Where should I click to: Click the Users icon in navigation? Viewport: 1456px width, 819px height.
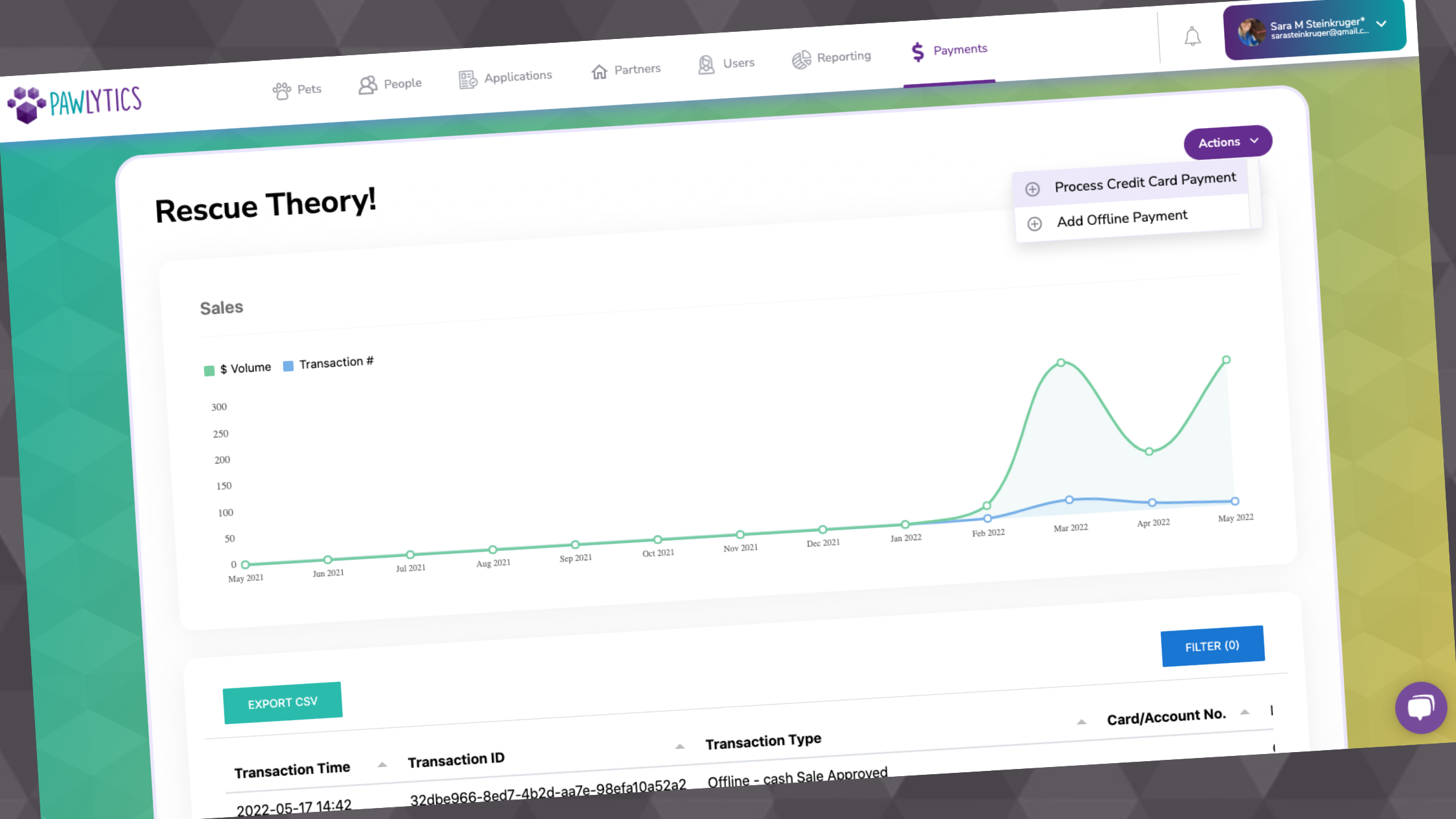point(706,65)
